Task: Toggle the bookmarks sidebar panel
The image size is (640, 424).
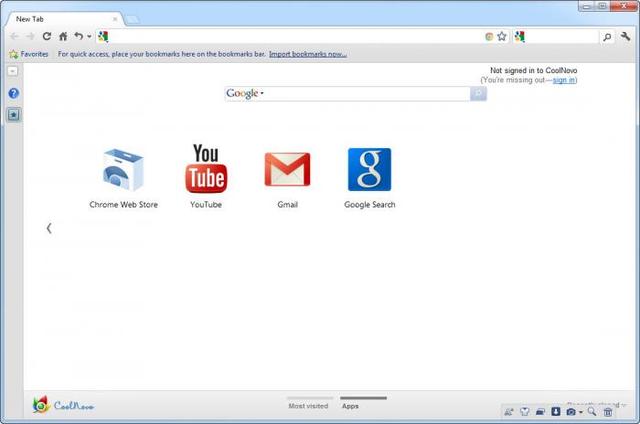Action: tap(13, 115)
